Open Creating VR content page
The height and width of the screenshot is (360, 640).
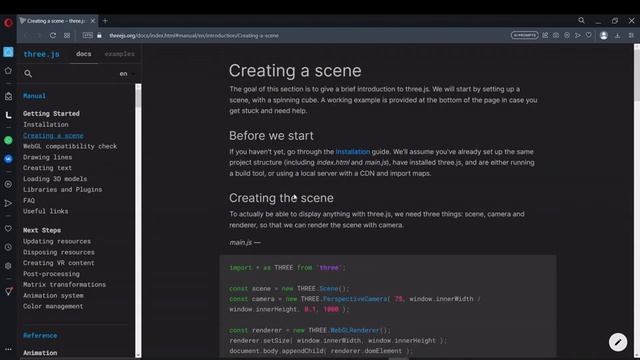tap(59, 263)
